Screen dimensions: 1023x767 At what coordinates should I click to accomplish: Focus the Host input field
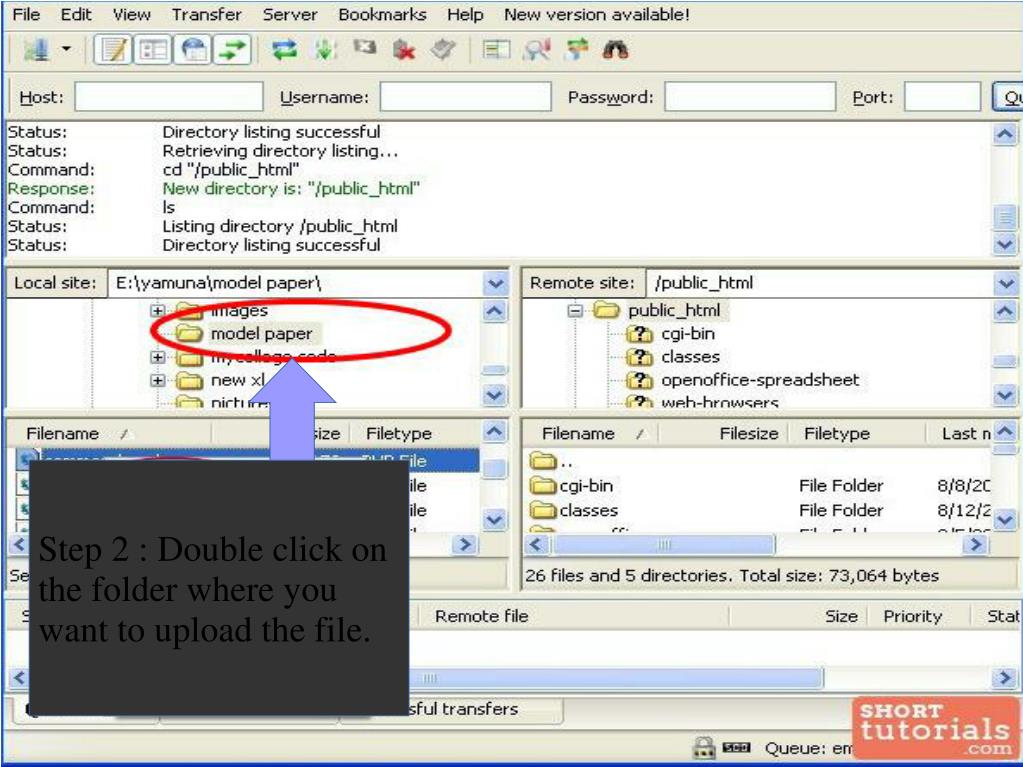point(169,97)
